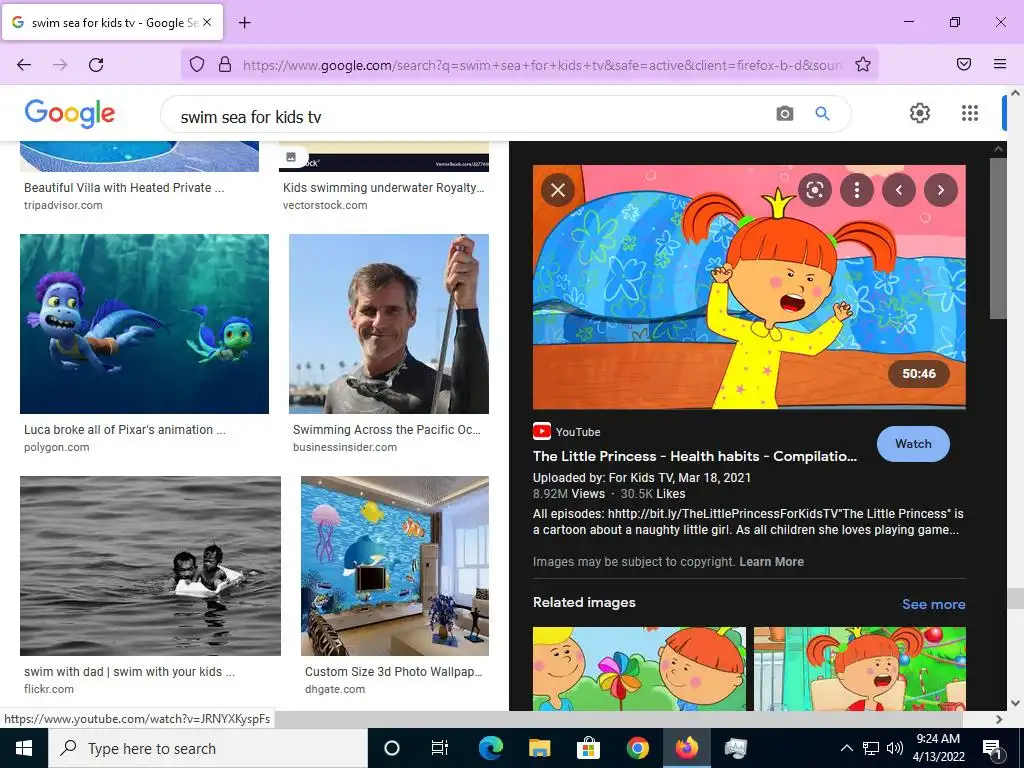Click the polygon.com source text
Viewport: 1024px width, 768px height.
pos(57,447)
